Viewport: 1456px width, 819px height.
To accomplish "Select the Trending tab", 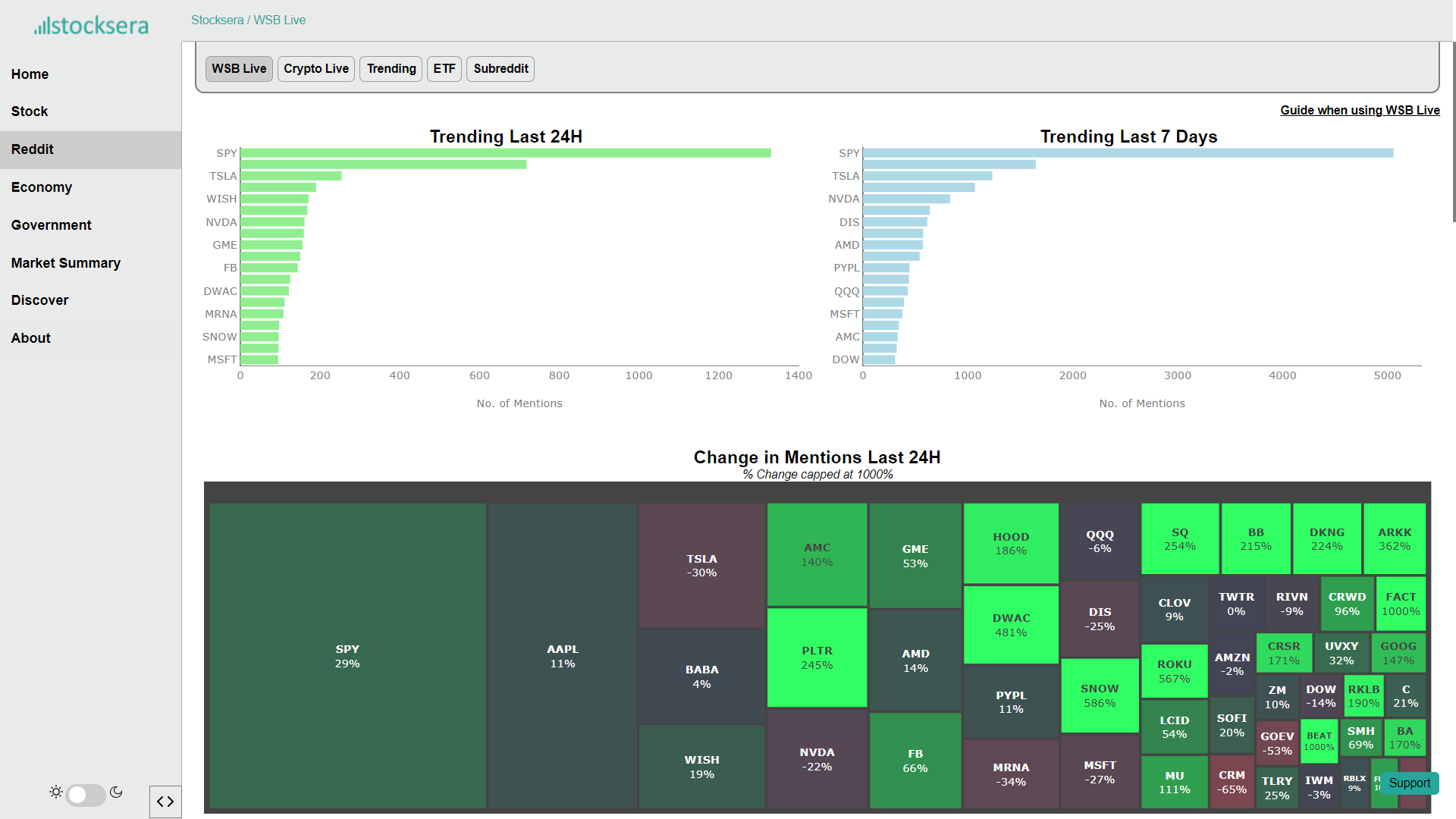I will coord(391,69).
